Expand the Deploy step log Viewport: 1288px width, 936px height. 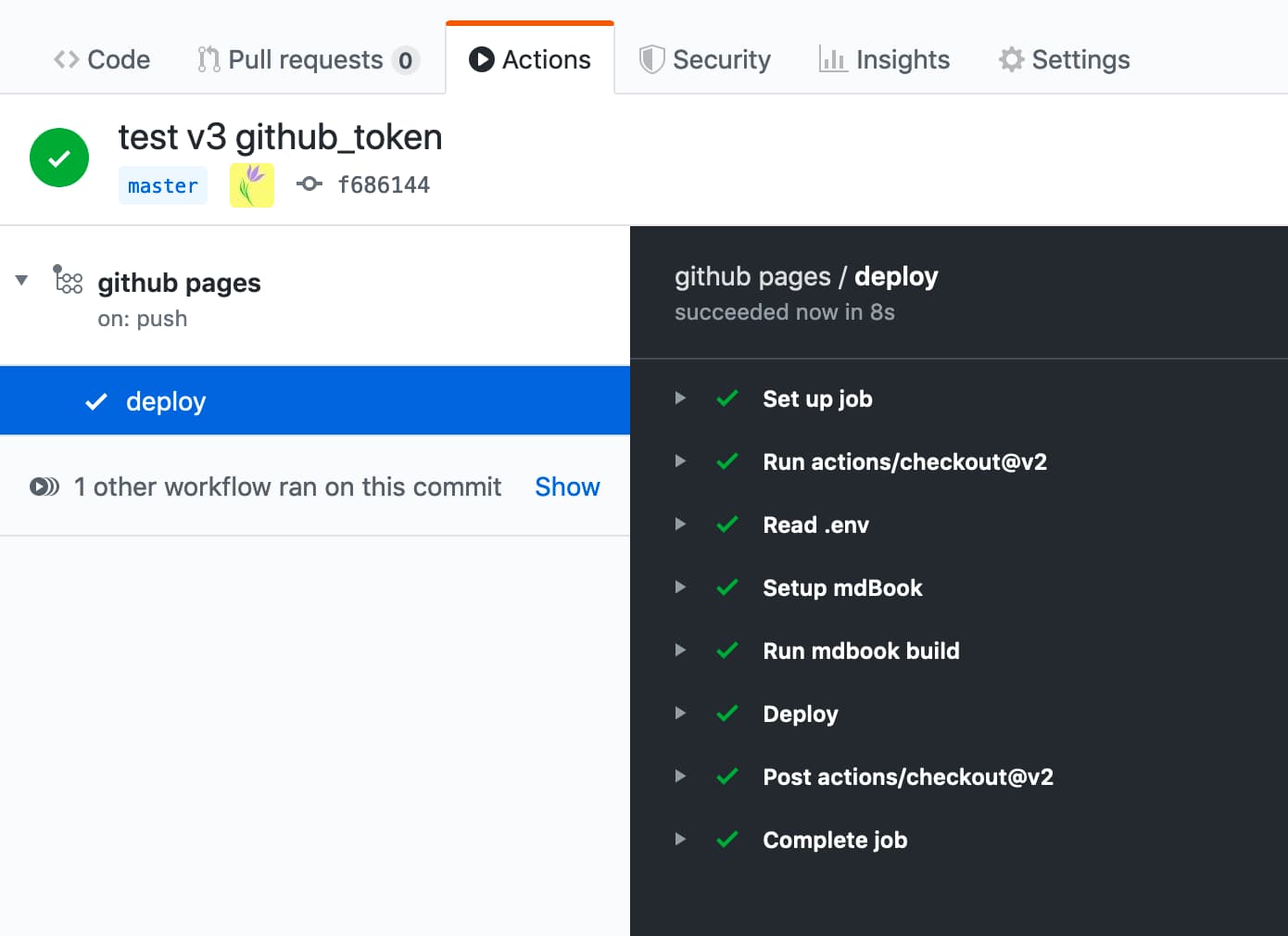pyautogui.click(x=680, y=714)
